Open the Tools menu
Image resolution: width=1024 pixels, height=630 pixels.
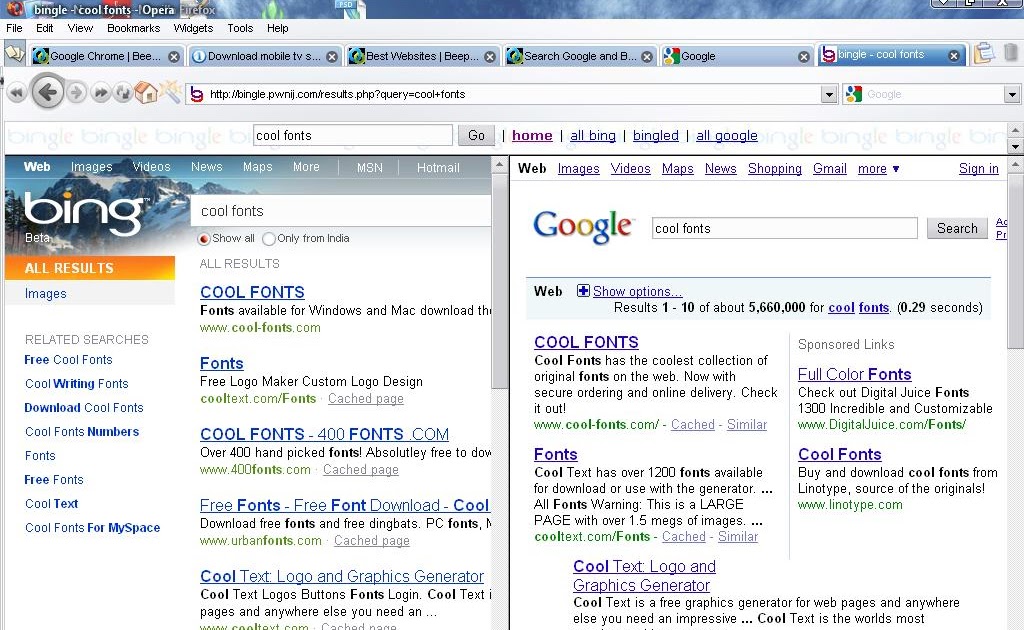tap(240, 28)
